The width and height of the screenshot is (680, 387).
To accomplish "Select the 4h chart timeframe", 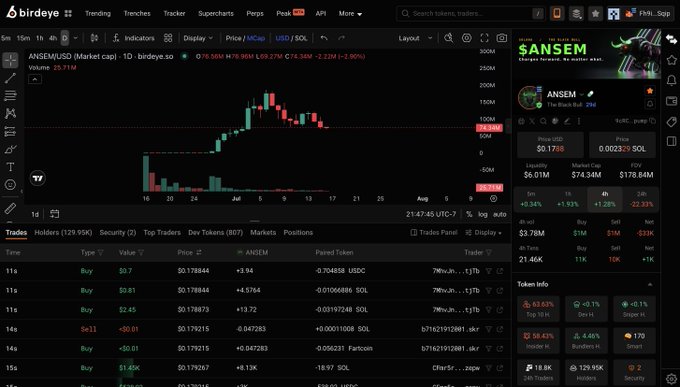I will [x=53, y=38].
